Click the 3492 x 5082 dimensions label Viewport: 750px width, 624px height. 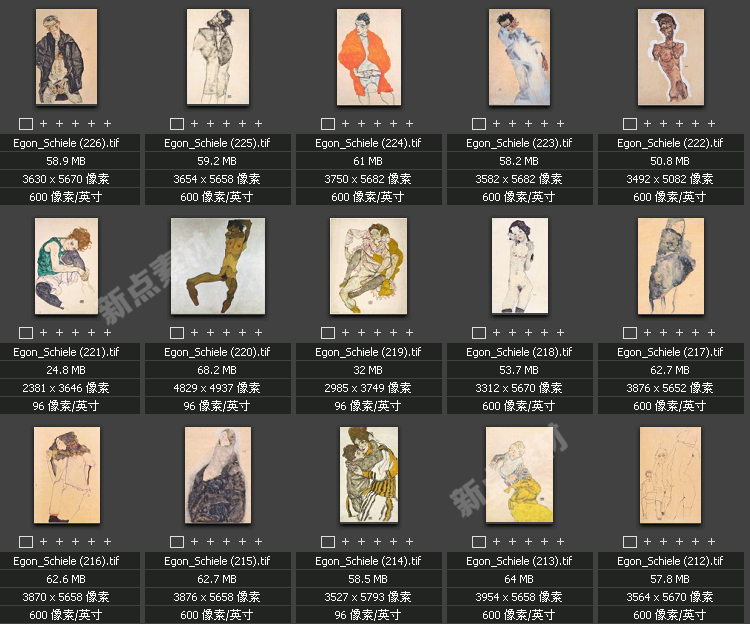(x=670, y=179)
